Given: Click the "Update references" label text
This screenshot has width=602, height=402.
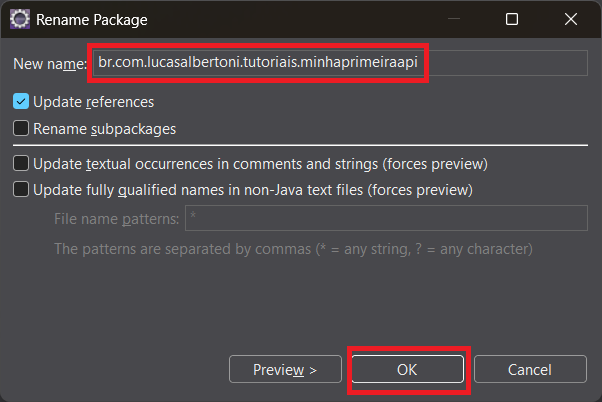Looking at the screenshot, I should coord(93,102).
